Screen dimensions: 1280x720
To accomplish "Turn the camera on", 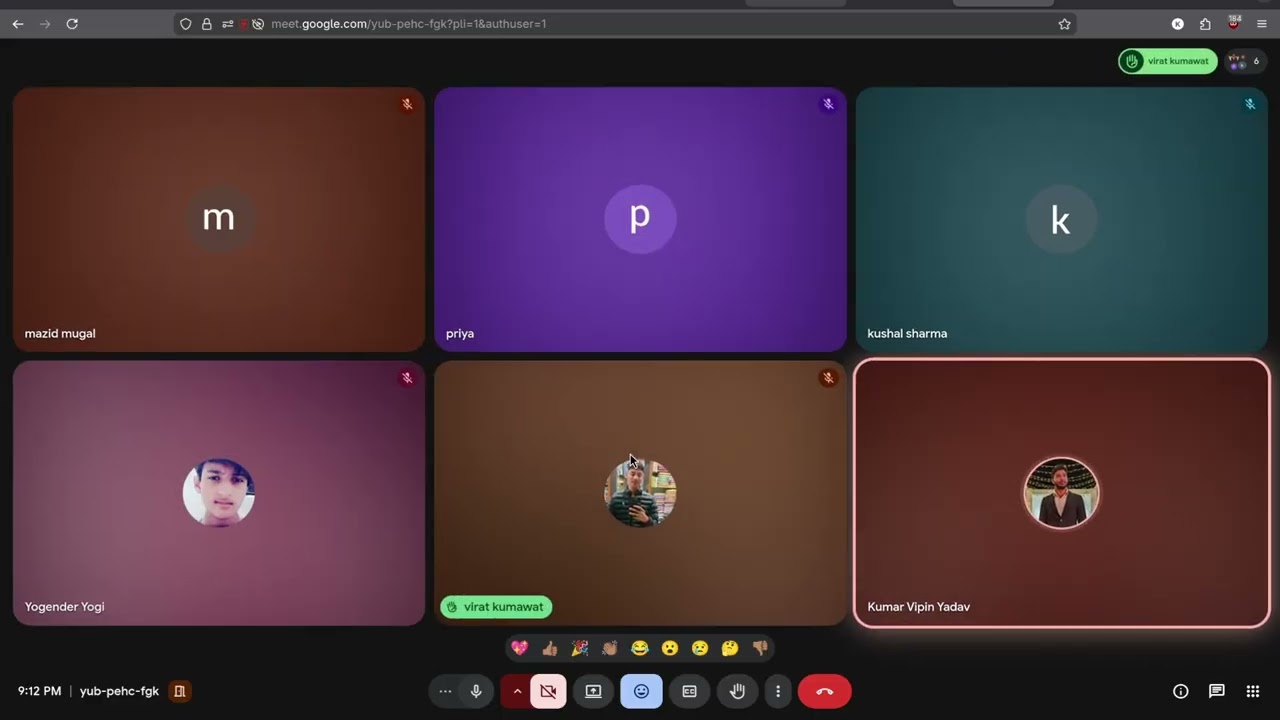I will pyautogui.click(x=548, y=691).
